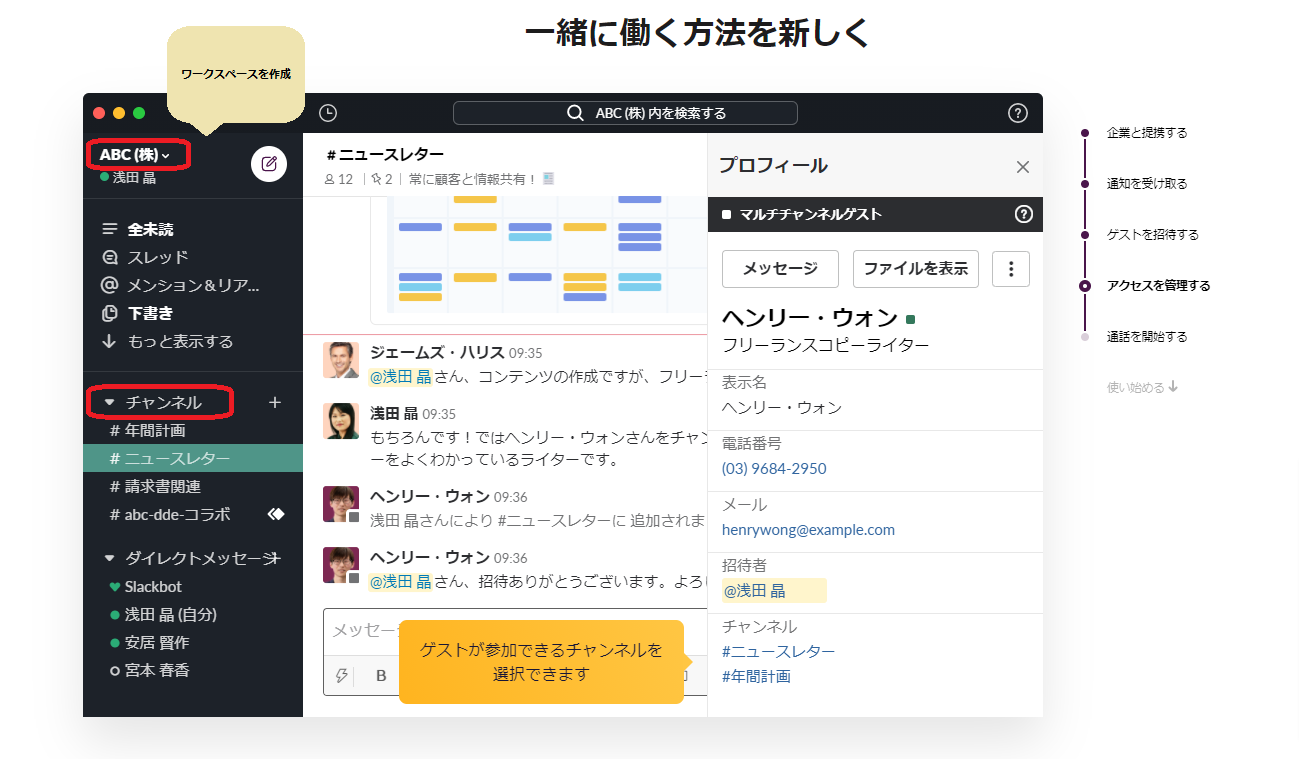Click the compose new message icon

[x=269, y=164]
